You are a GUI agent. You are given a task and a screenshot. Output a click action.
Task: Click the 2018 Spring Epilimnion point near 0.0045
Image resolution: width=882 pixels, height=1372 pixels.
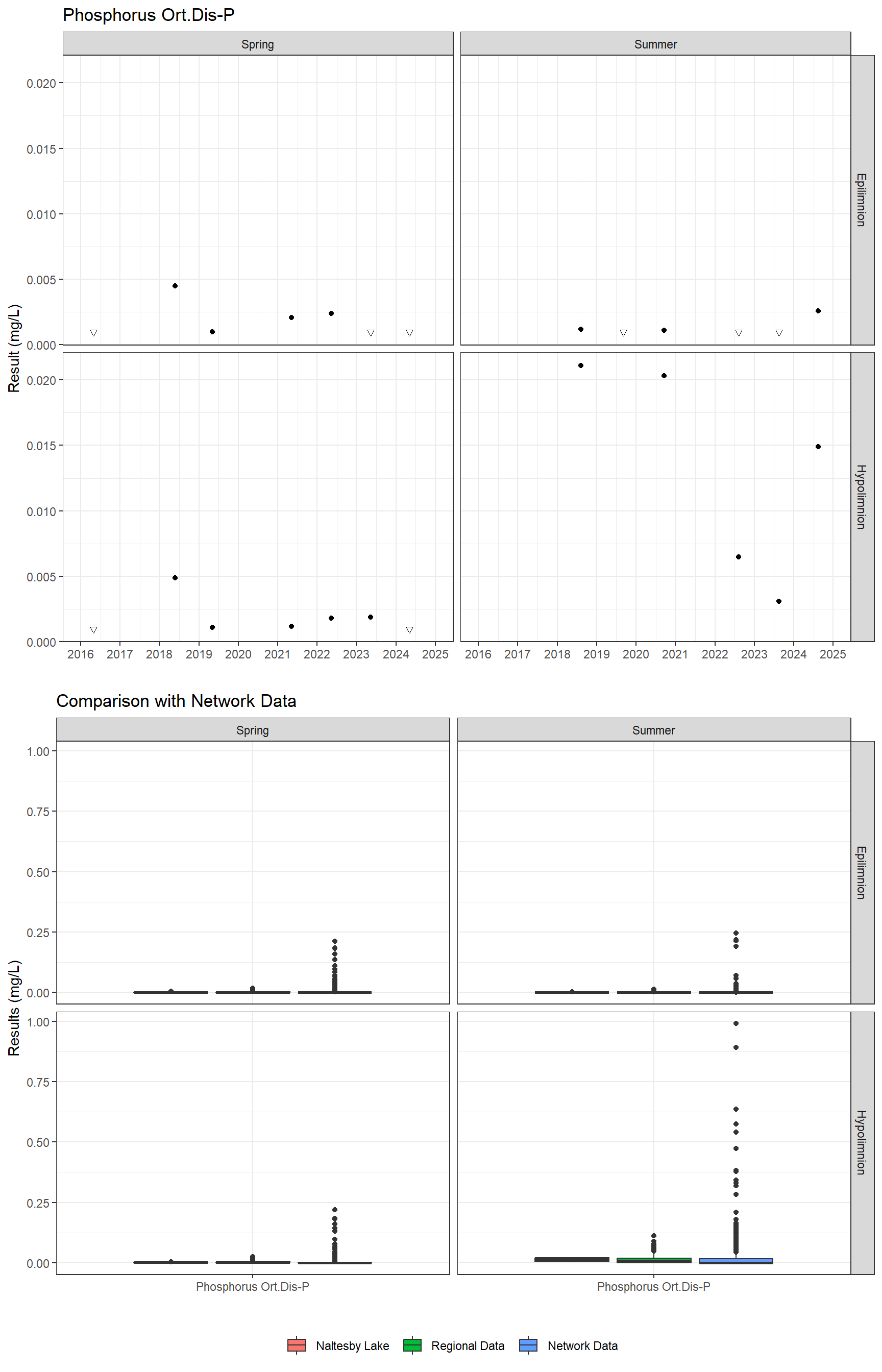tap(175, 286)
